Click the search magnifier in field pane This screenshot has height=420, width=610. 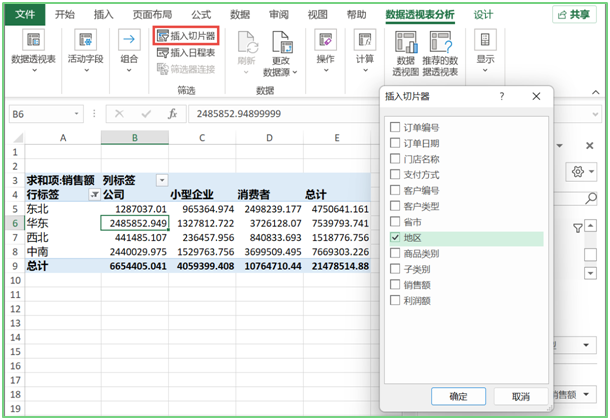[591, 198]
